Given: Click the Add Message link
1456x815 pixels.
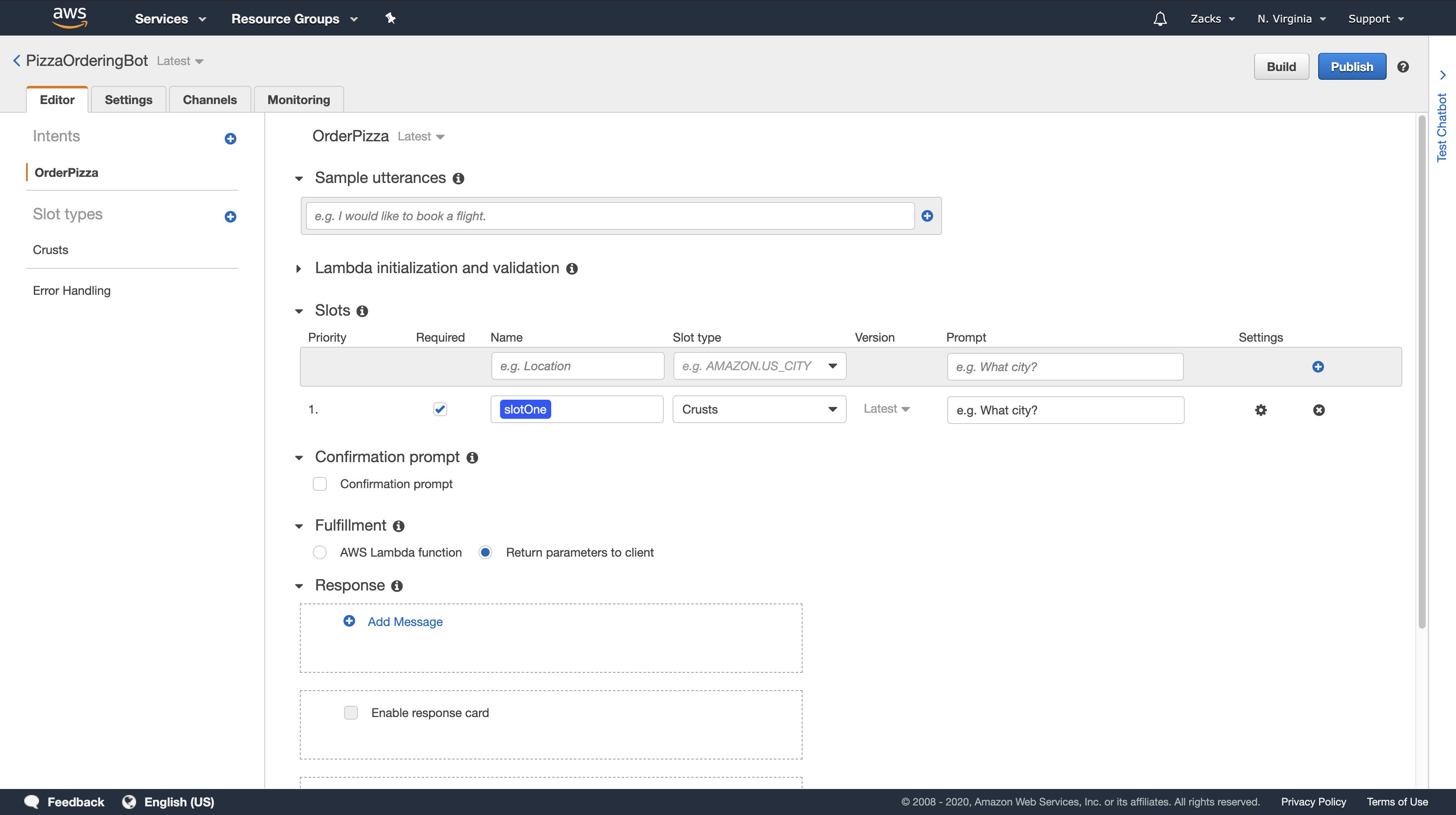Looking at the screenshot, I should tap(405, 622).
